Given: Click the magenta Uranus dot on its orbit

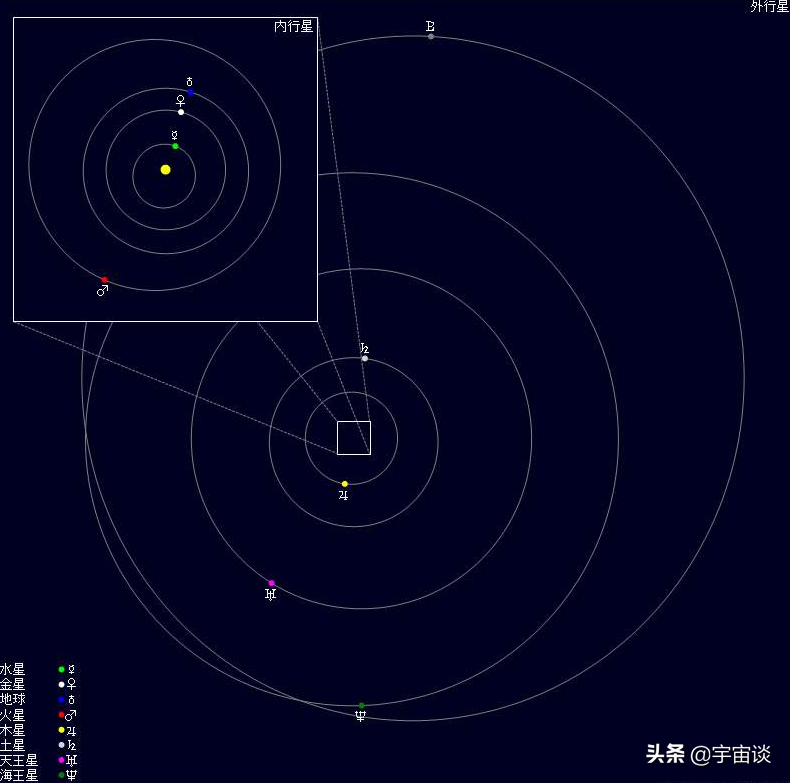Looking at the screenshot, I should click(x=271, y=583).
